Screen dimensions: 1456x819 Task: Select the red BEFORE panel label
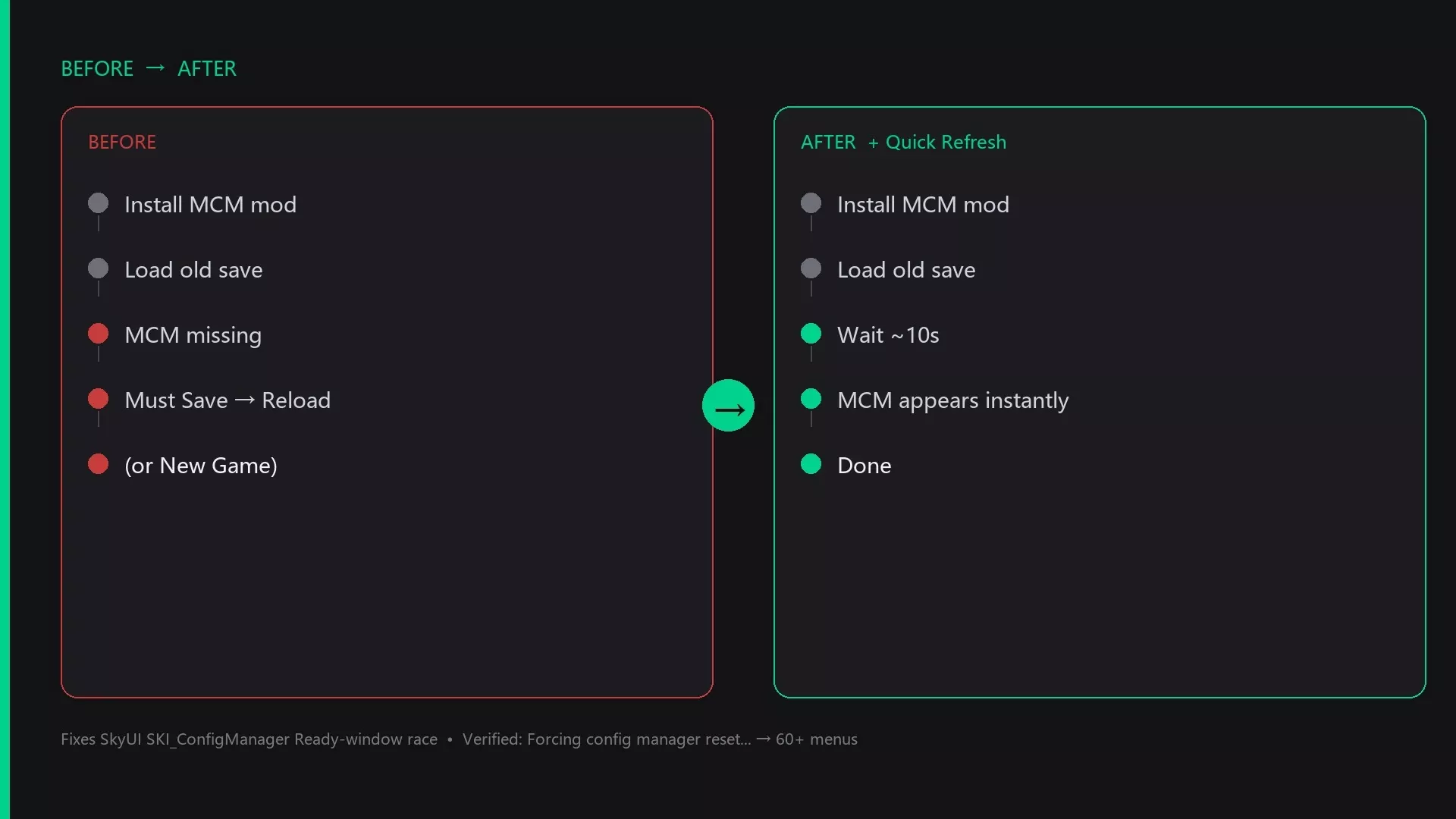(x=122, y=143)
